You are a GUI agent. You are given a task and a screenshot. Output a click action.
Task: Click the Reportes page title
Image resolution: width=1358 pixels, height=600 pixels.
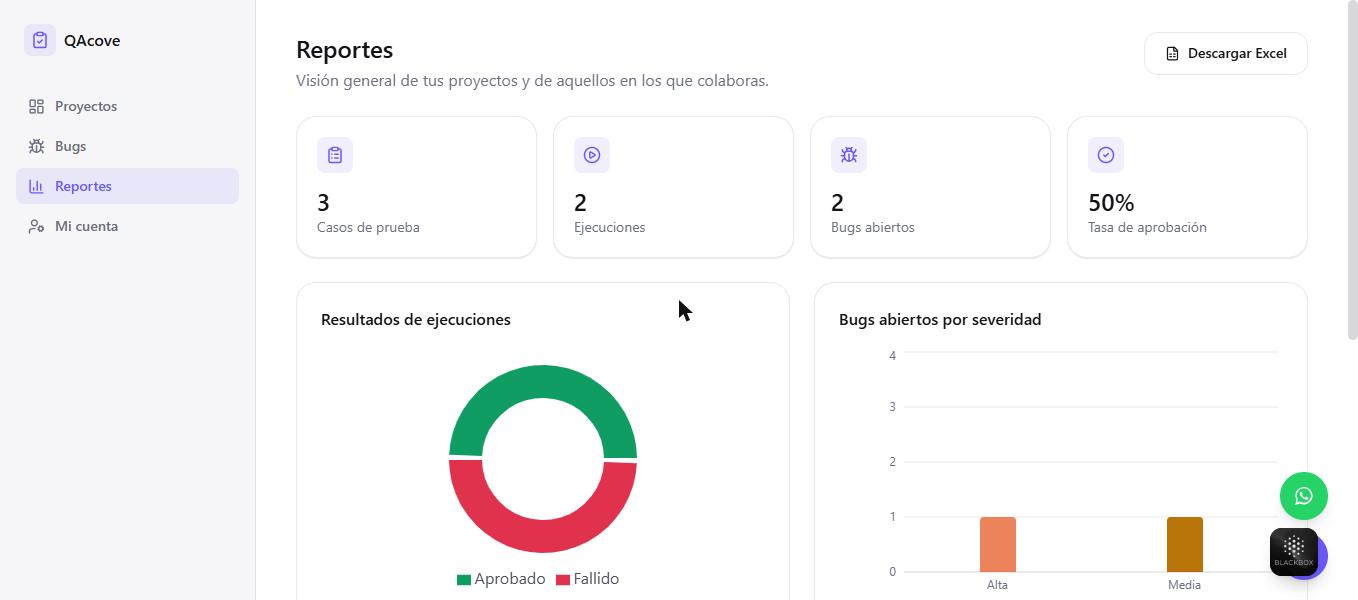pyautogui.click(x=345, y=50)
